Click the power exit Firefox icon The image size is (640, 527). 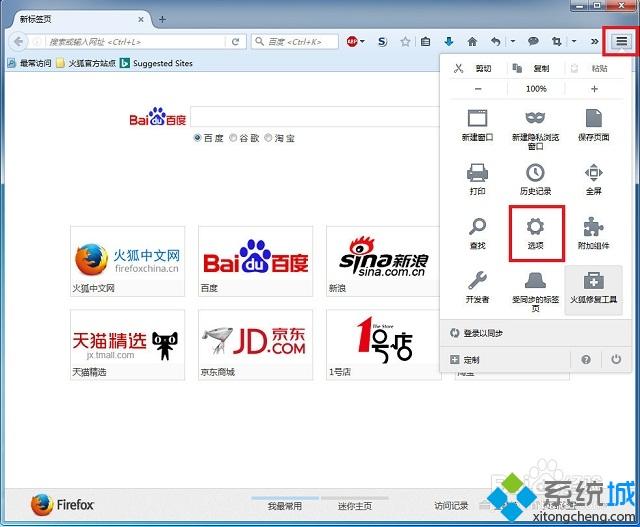pos(616,359)
